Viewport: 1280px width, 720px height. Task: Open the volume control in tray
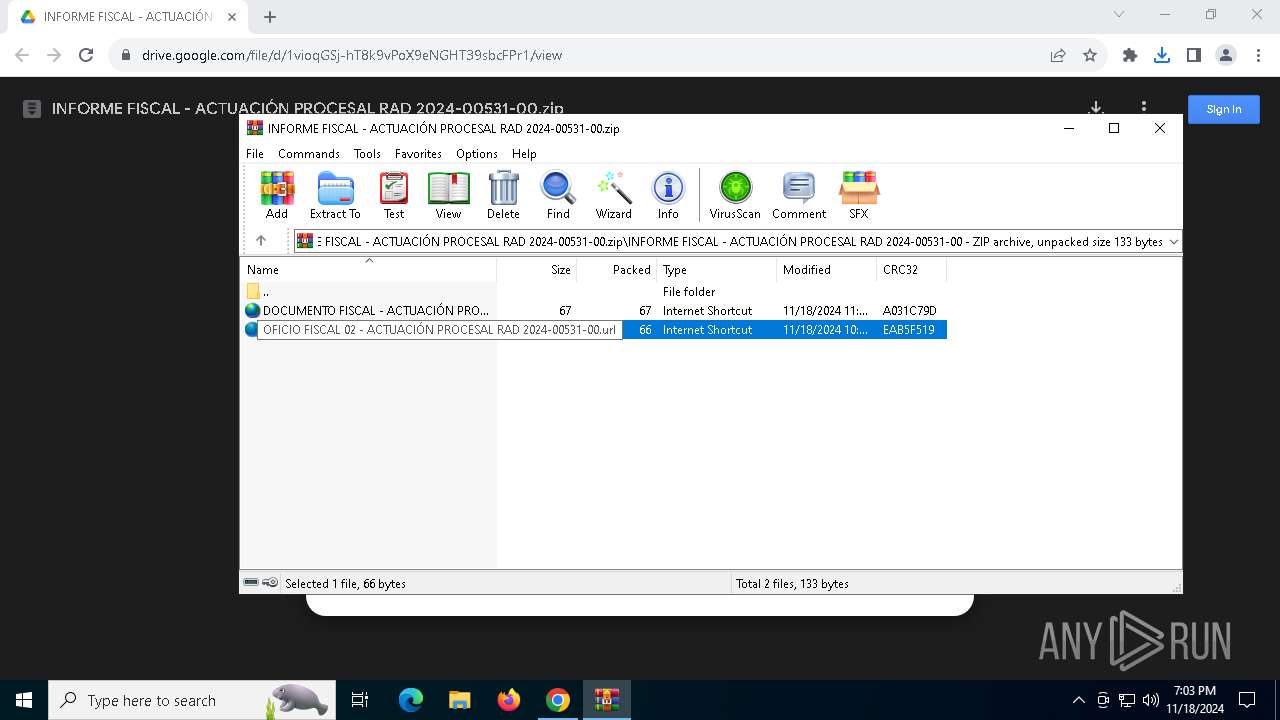pyautogui.click(x=1150, y=700)
